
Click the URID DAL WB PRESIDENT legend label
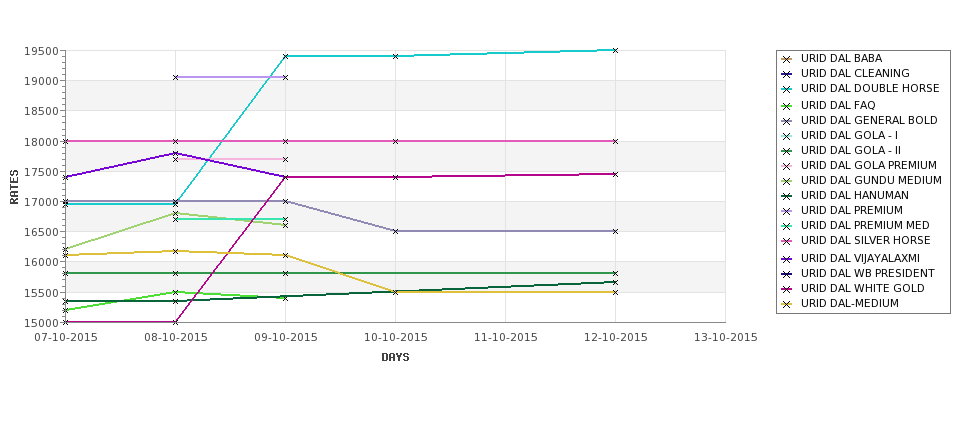coord(867,274)
